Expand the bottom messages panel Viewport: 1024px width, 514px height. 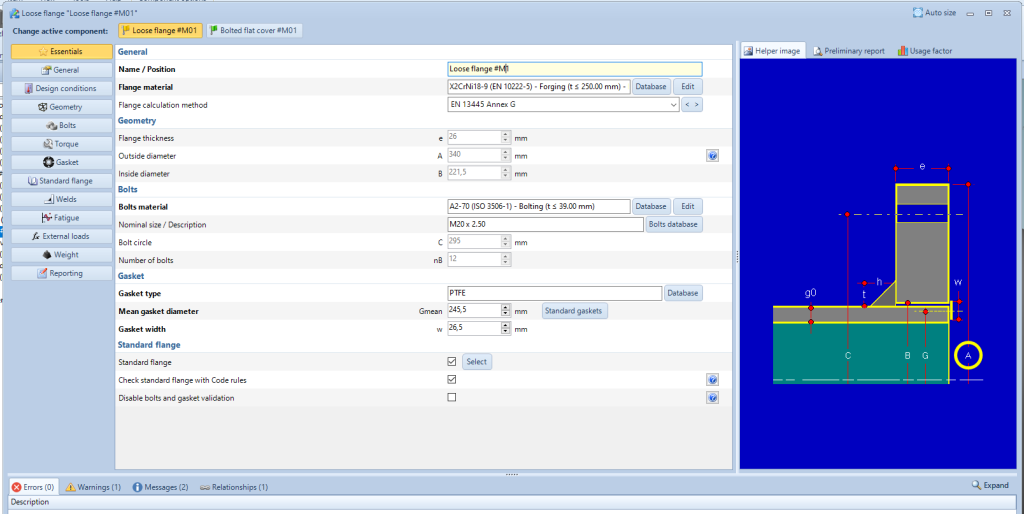[x=989, y=485]
